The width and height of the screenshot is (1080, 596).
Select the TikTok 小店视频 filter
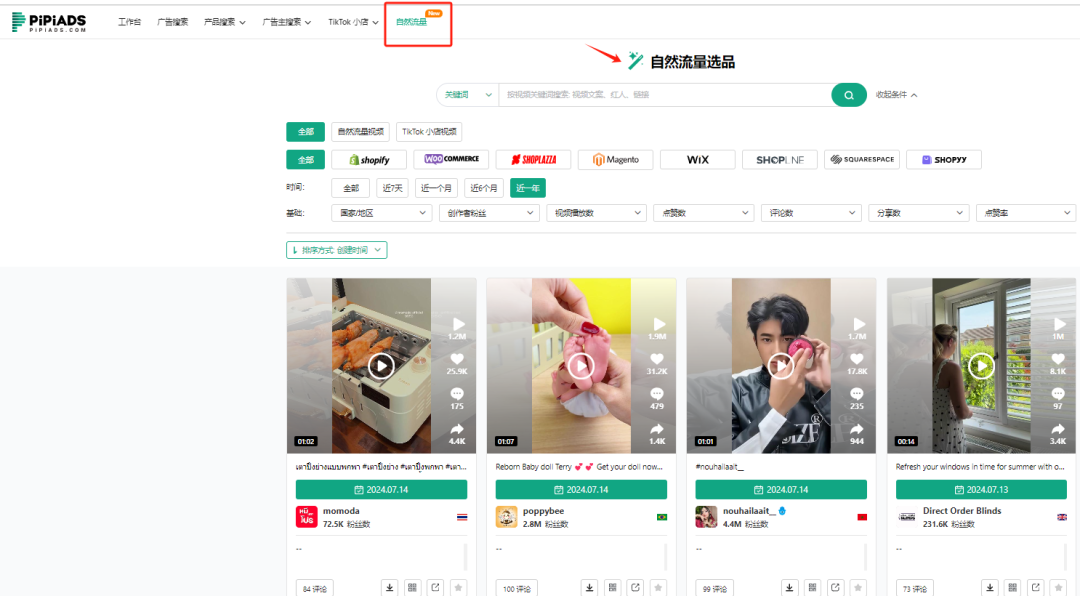tap(429, 131)
